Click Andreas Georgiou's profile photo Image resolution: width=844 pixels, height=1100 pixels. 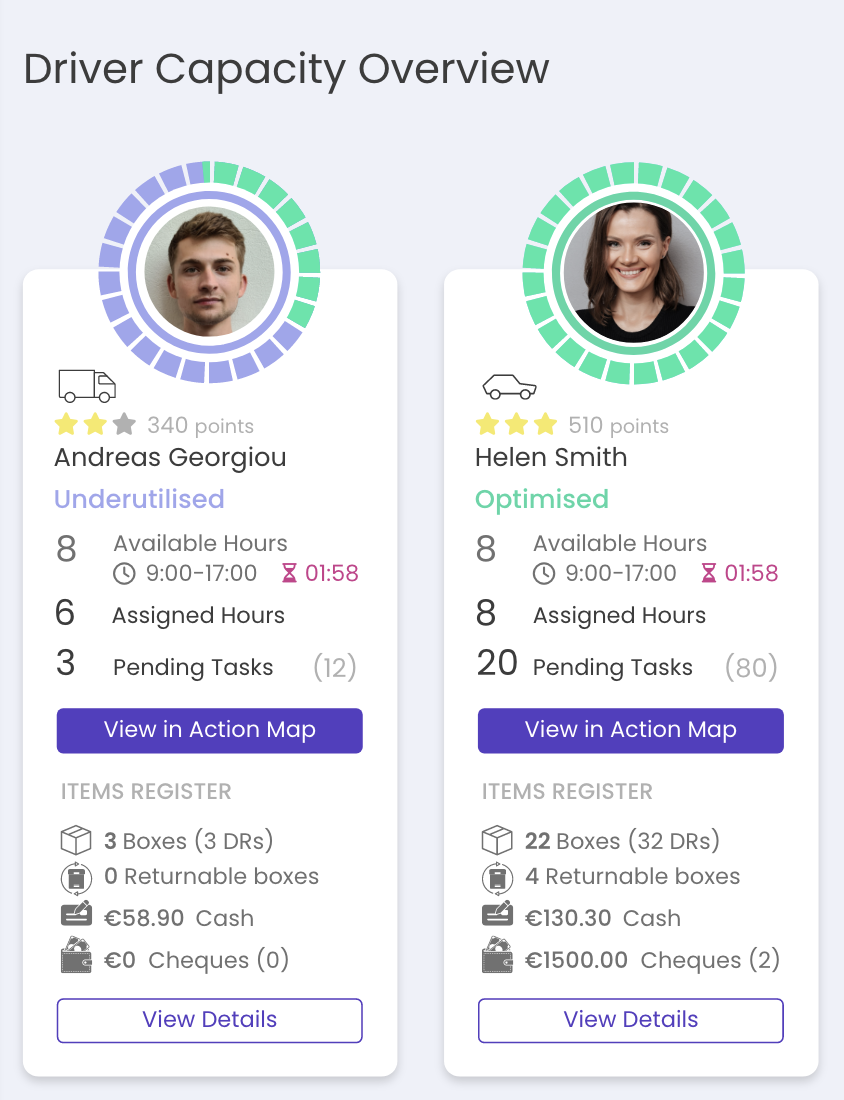[210, 272]
